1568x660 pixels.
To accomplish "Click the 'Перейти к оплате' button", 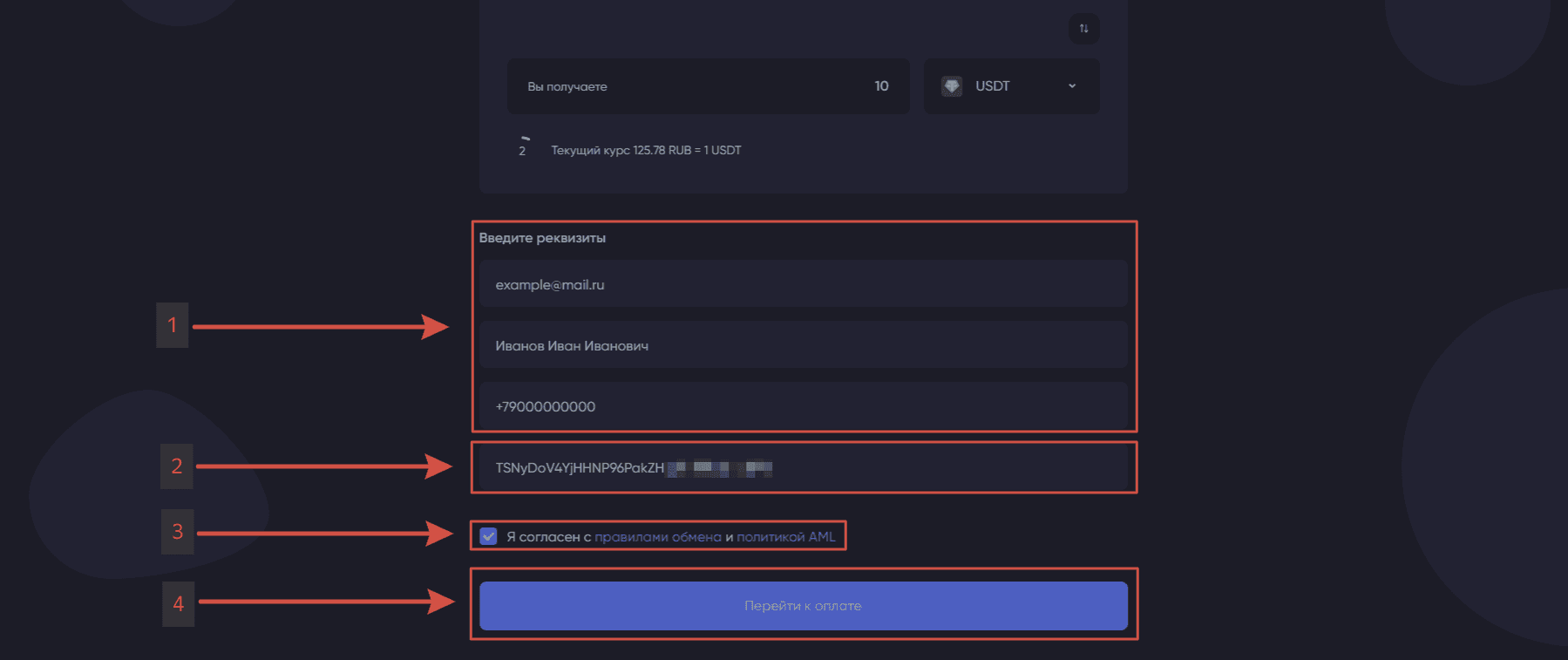I will point(804,606).
